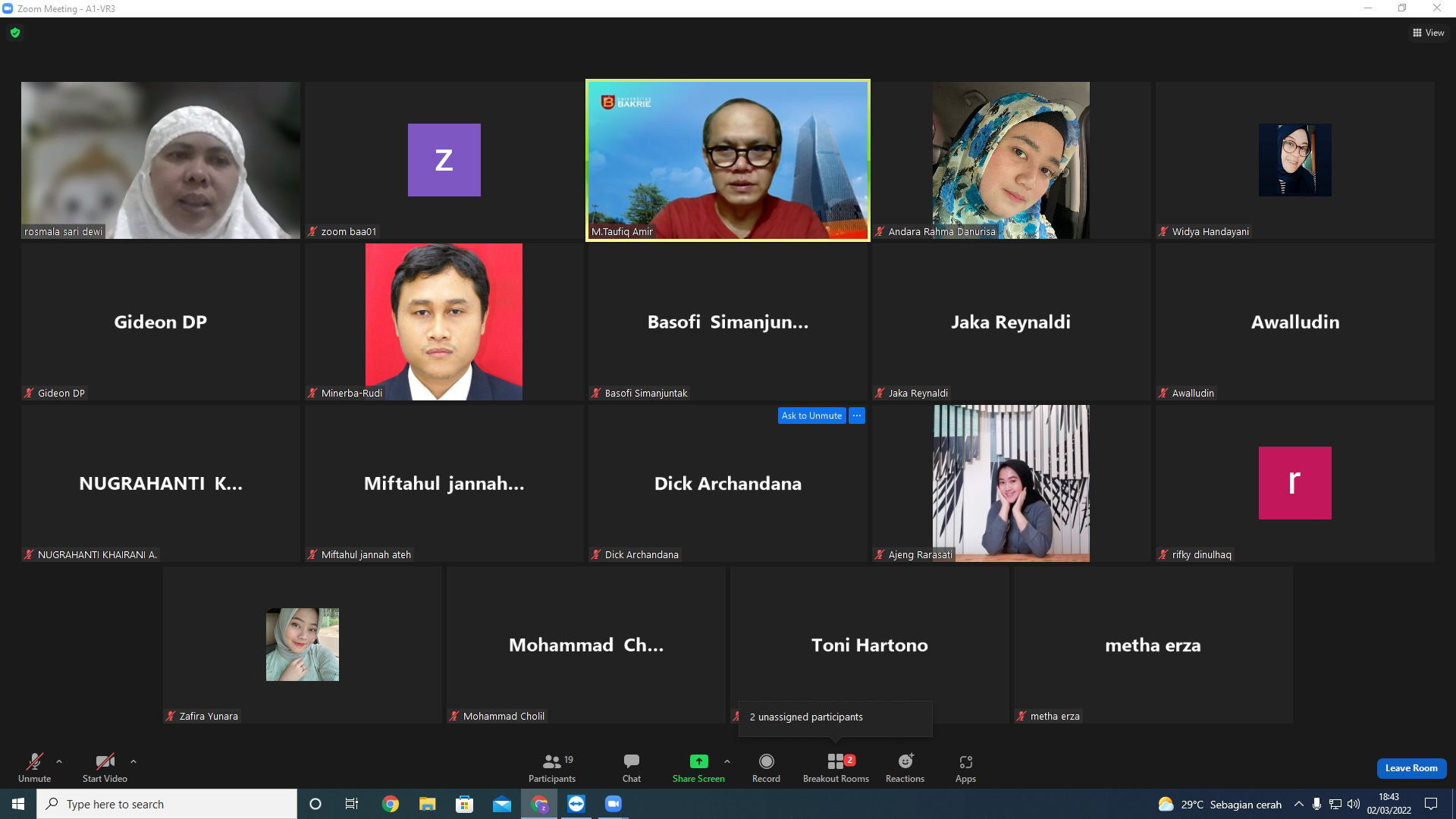
Task: Open the Reactions menu
Action: click(x=905, y=767)
